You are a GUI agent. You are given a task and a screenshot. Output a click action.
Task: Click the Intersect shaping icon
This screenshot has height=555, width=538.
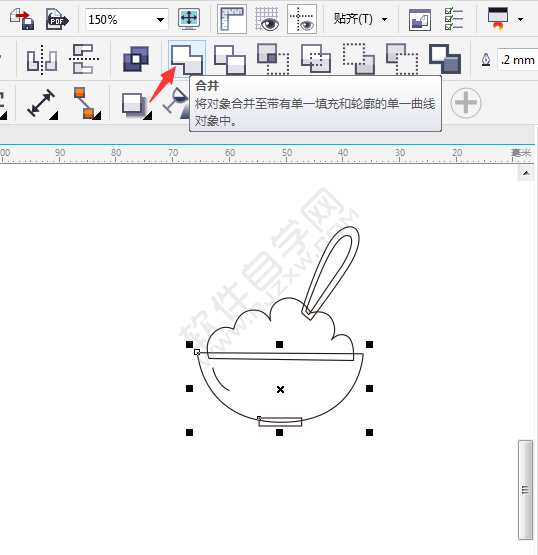tap(273, 59)
